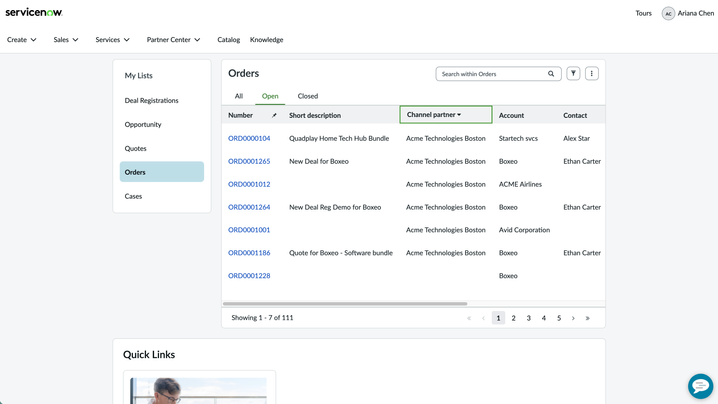Open the three-dot more options menu
The height and width of the screenshot is (404, 718).
[592, 73]
